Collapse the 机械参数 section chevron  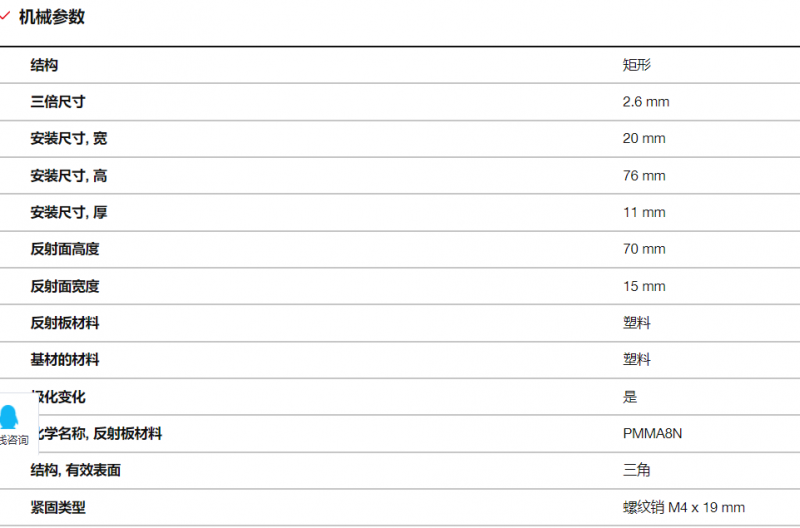pos(5,16)
